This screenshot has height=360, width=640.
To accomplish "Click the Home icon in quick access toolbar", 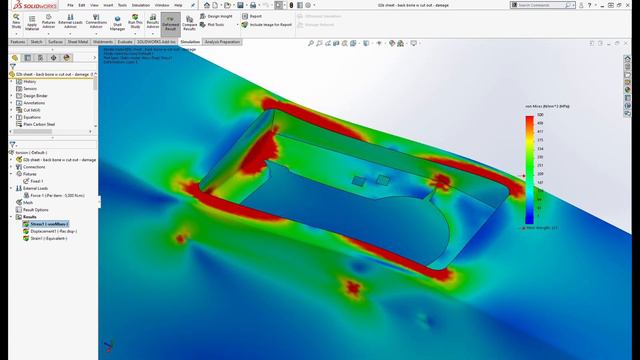I will (207, 5).
